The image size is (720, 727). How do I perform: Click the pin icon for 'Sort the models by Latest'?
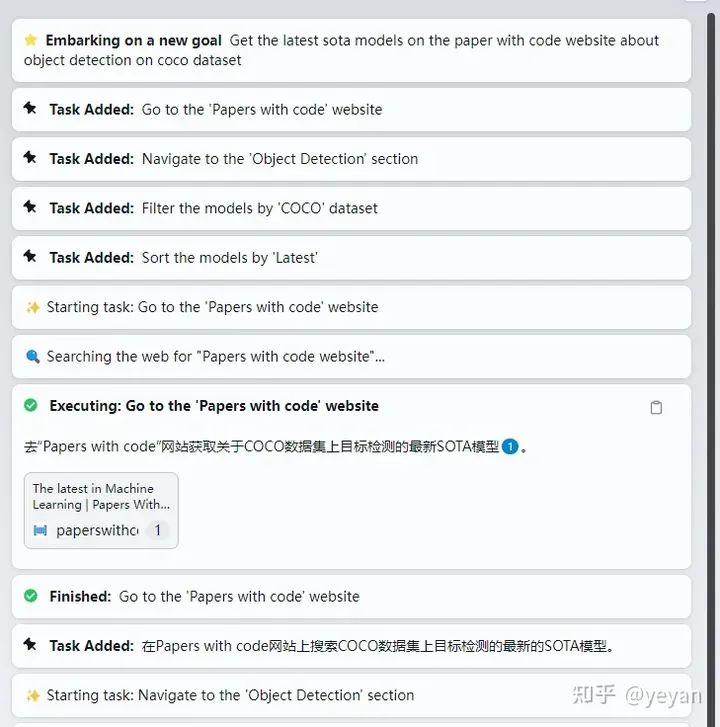[30, 256]
